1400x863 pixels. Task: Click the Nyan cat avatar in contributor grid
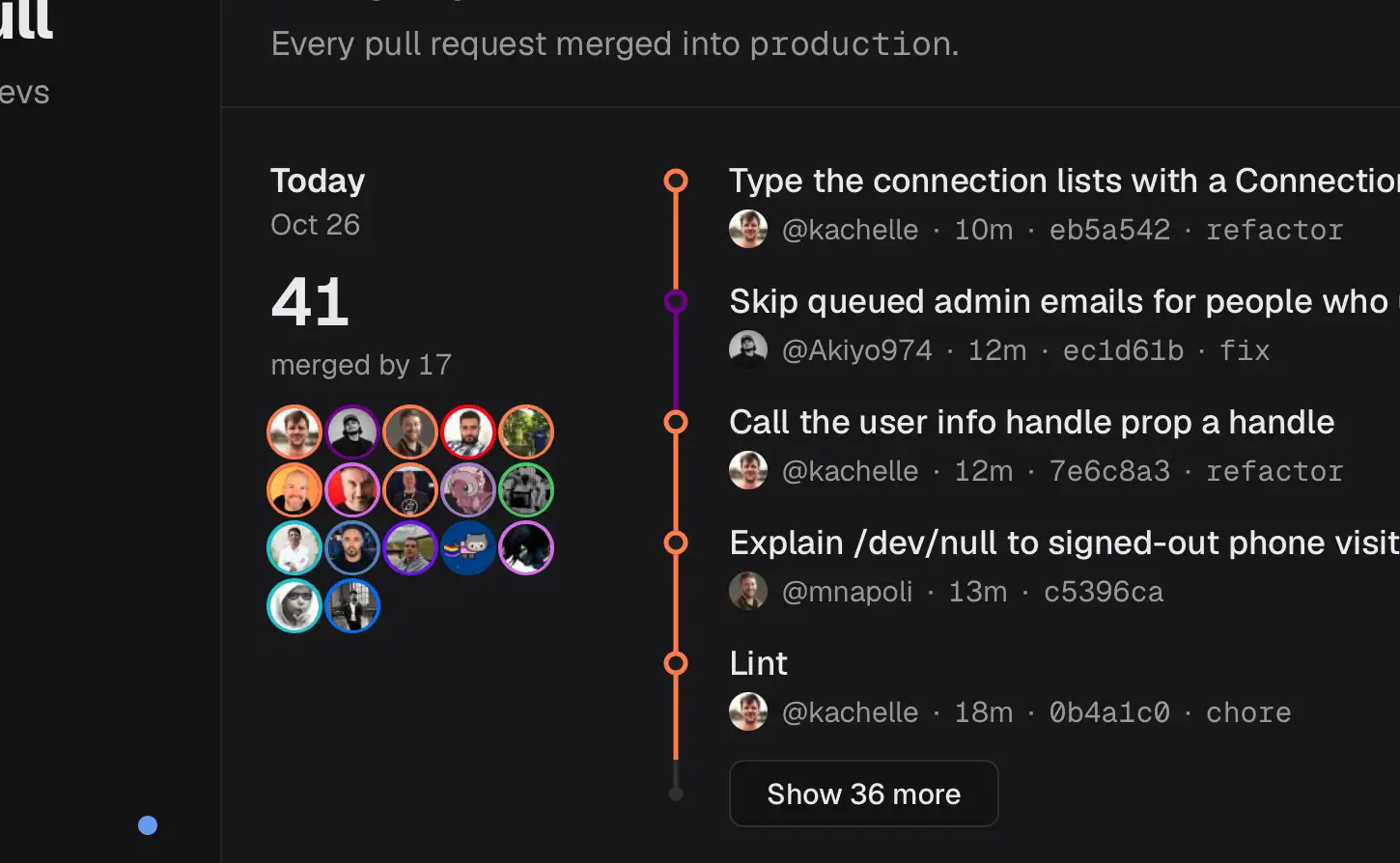[x=468, y=547]
